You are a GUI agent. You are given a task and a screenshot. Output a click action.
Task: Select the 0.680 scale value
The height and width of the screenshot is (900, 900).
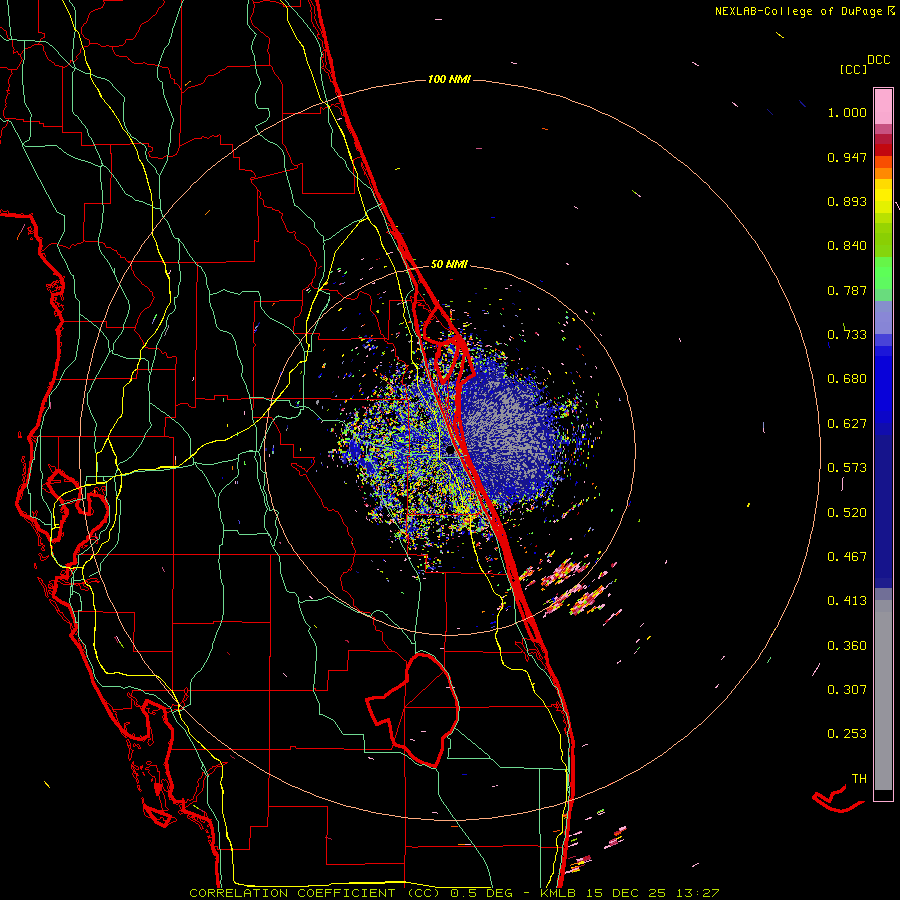point(847,379)
